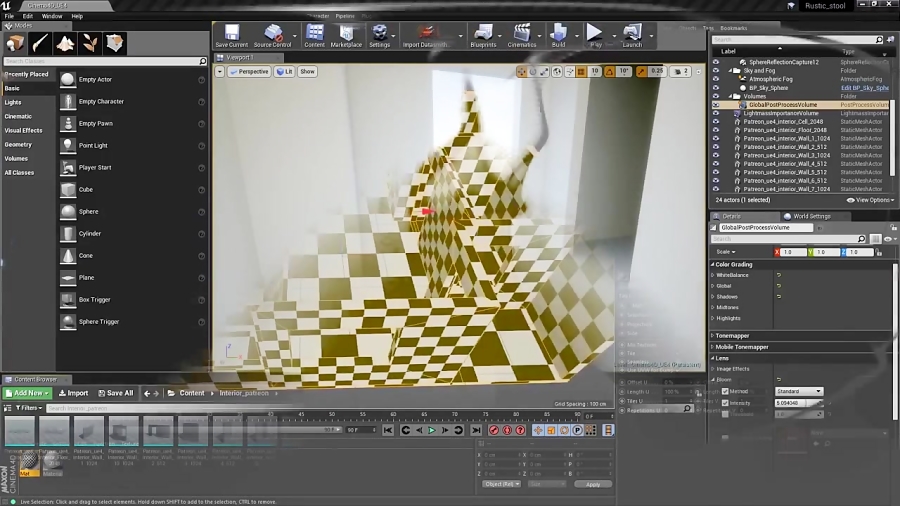The image size is (900, 506).
Task: Open the Edit menu
Action: (x=28, y=16)
